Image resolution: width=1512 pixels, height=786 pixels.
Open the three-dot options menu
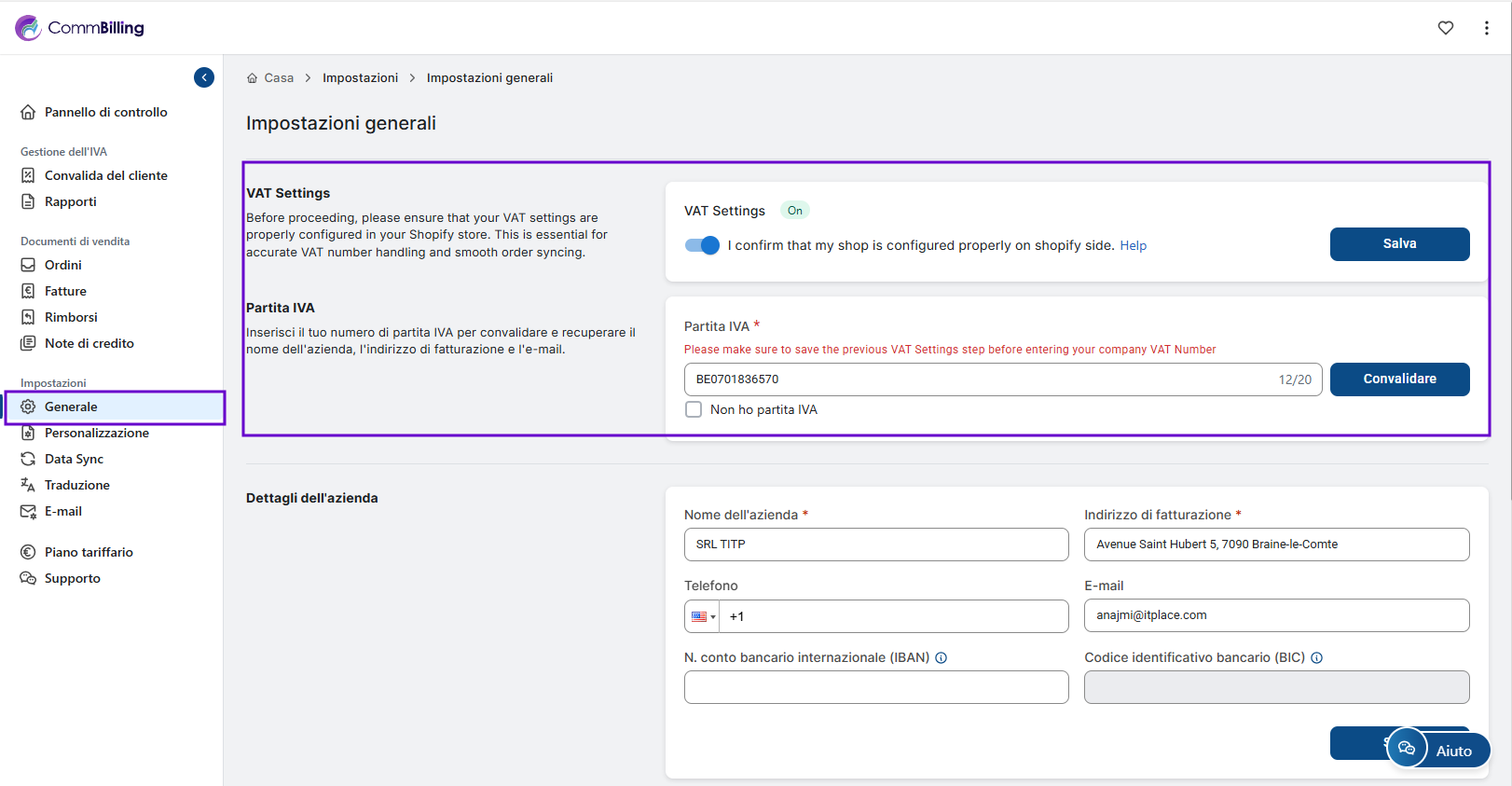tap(1486, 28)
